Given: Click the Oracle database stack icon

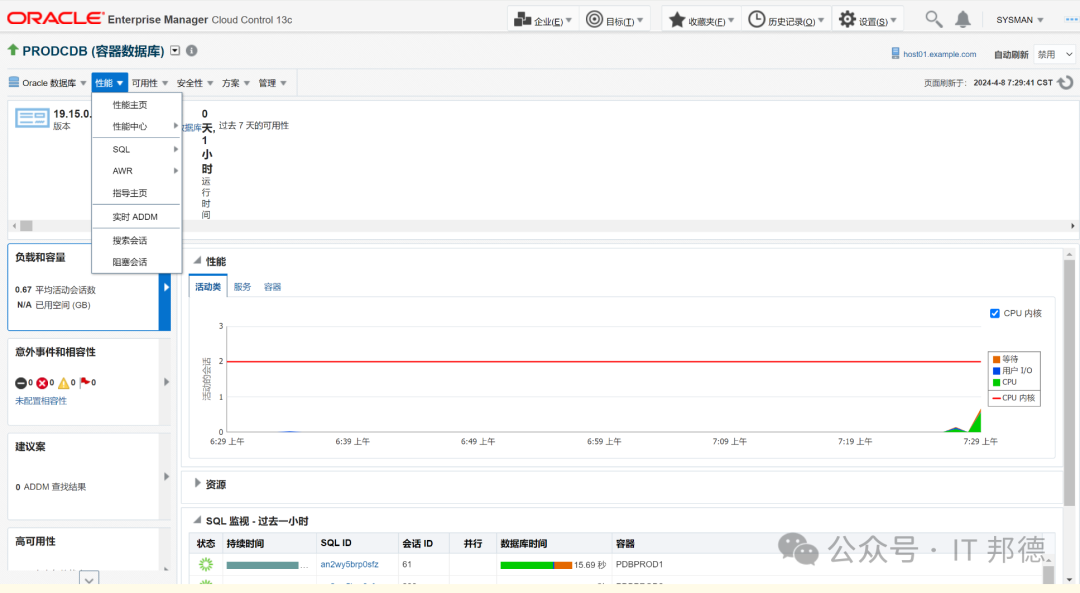Looking at the screenshot, I should coord(14,82).
